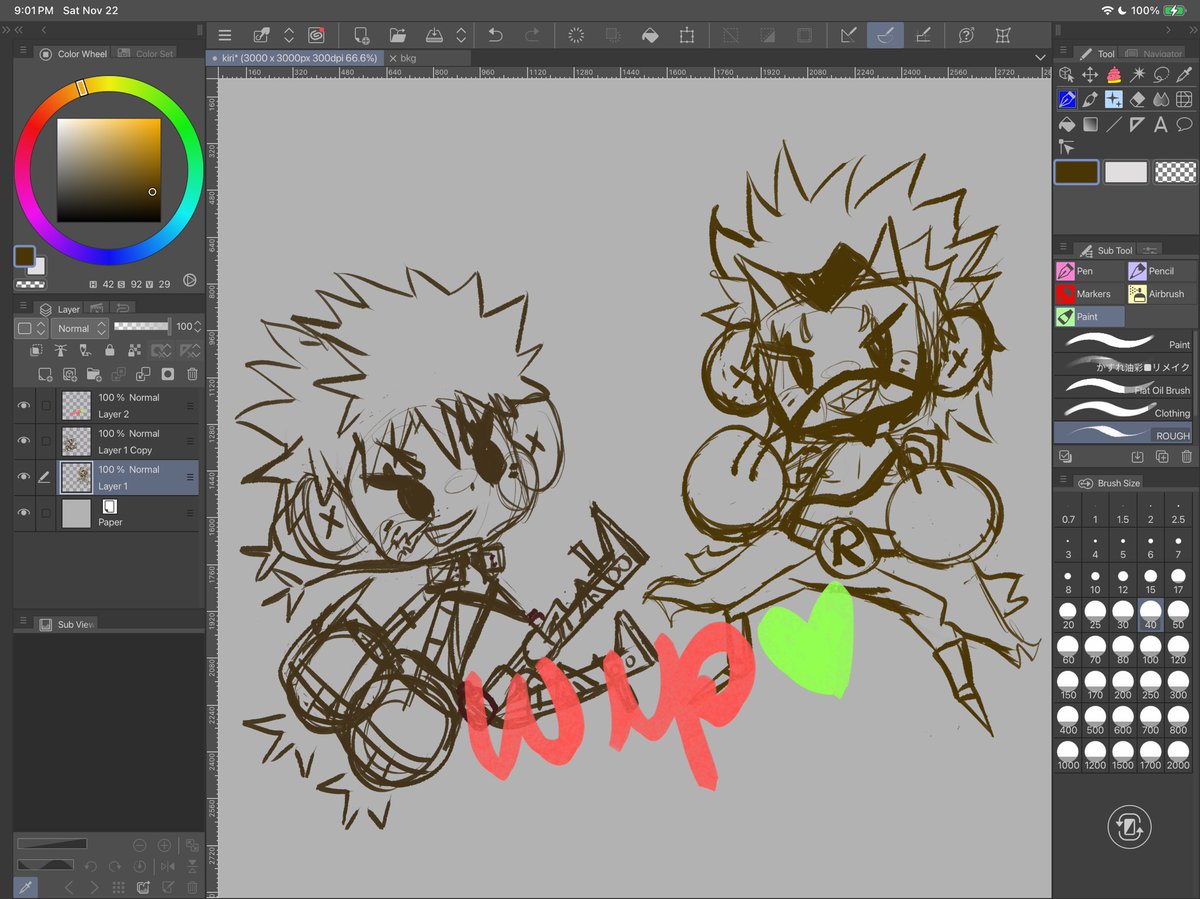
Task: Select the Operation object tool
Action: (x=1067, y=75)
